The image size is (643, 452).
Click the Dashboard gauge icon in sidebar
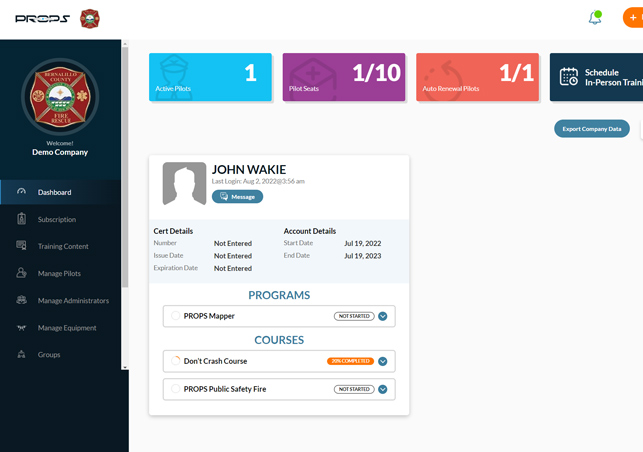22,192
